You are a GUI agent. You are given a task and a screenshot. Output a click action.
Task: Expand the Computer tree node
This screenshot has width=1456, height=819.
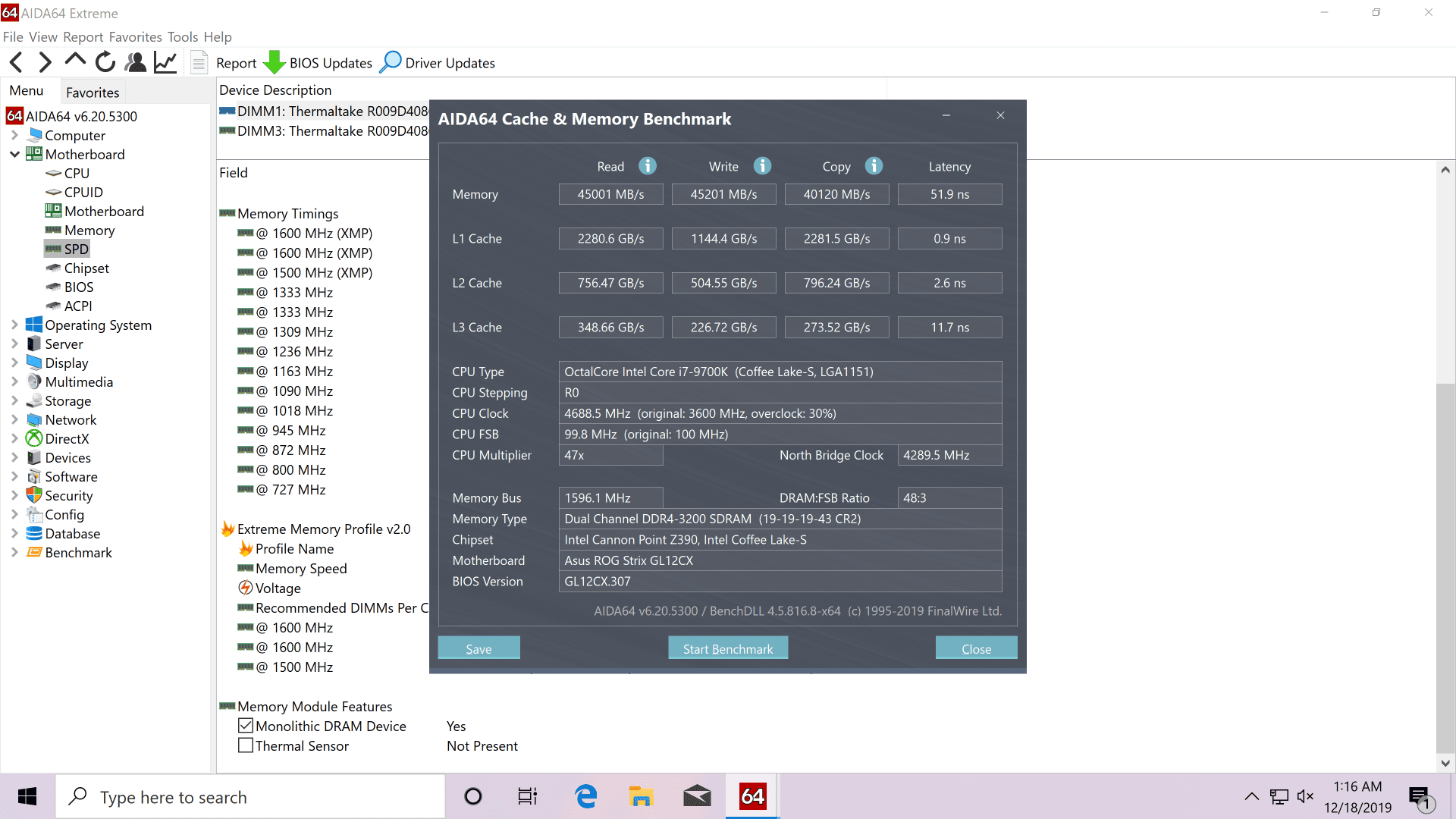pyautogui.click(x=14, y=136)
